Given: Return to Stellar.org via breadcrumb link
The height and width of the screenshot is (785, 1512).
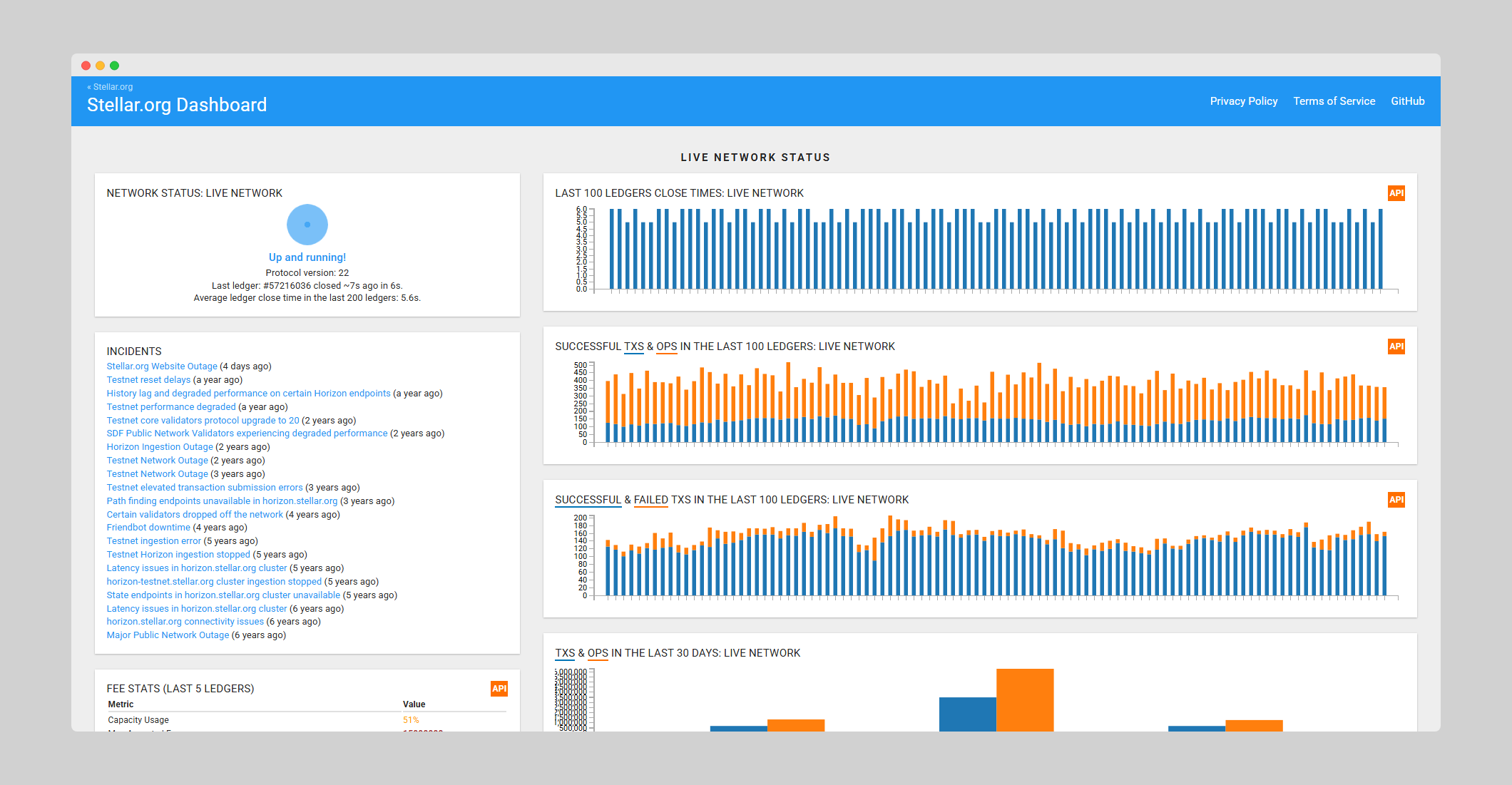Looking at the screenshot, I should pyautogui.click(x=111, y=87).
